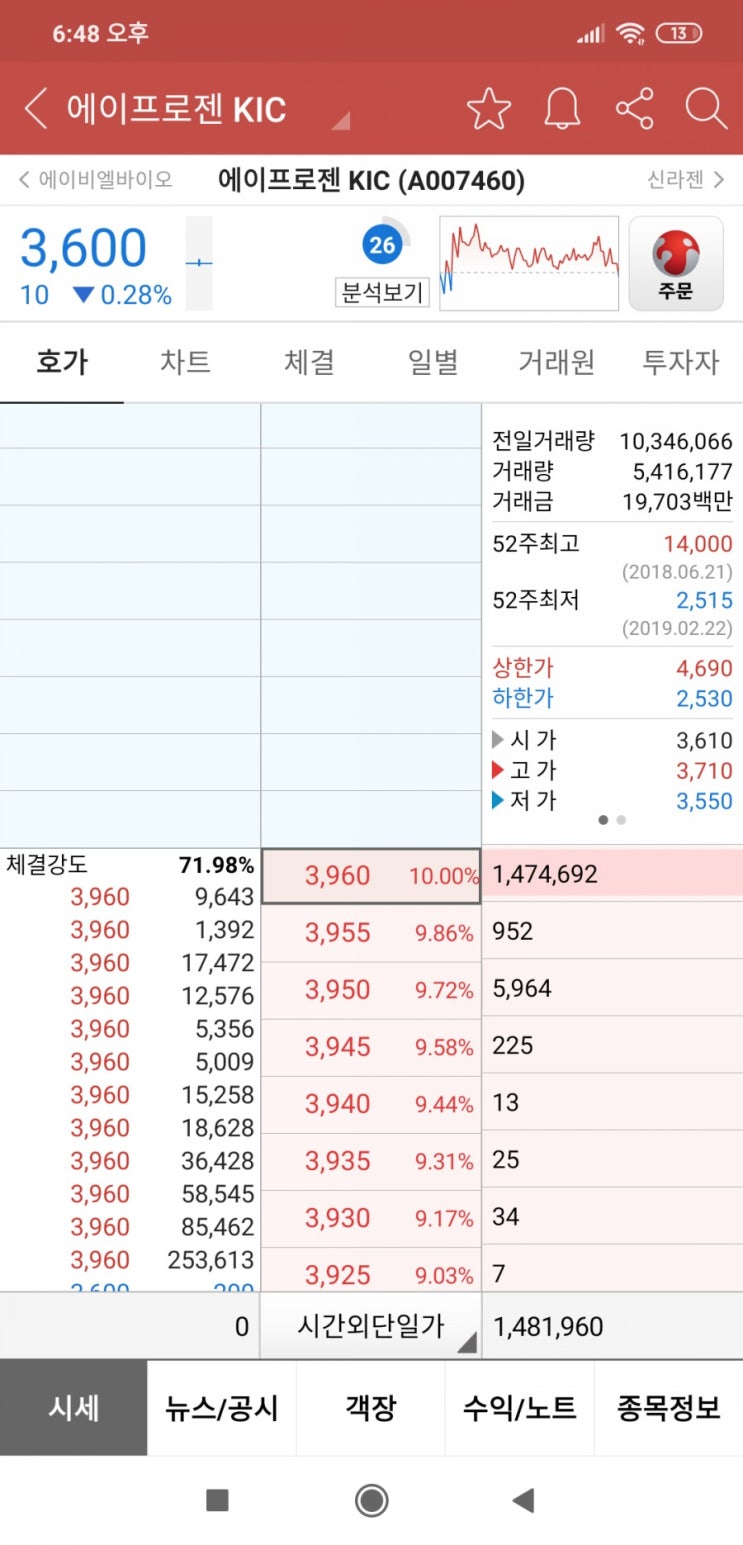This screenshot has width=743, height=1545.
Task: Open the 시간외단일가 dropdown
Action: 371,1327
